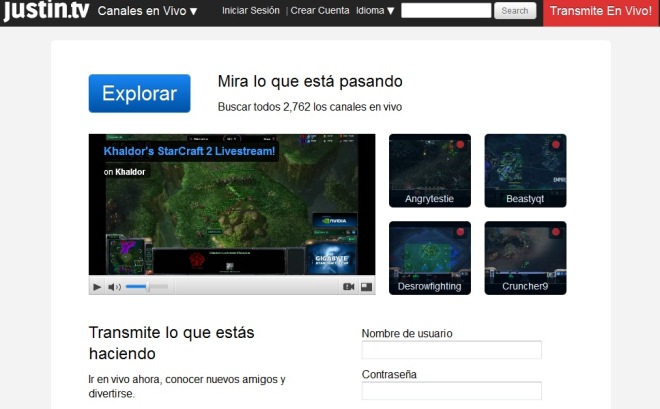This screenshot has height=409, width=660.
Task: Mute the video with the speaker icon
Action: pos(114,287)
